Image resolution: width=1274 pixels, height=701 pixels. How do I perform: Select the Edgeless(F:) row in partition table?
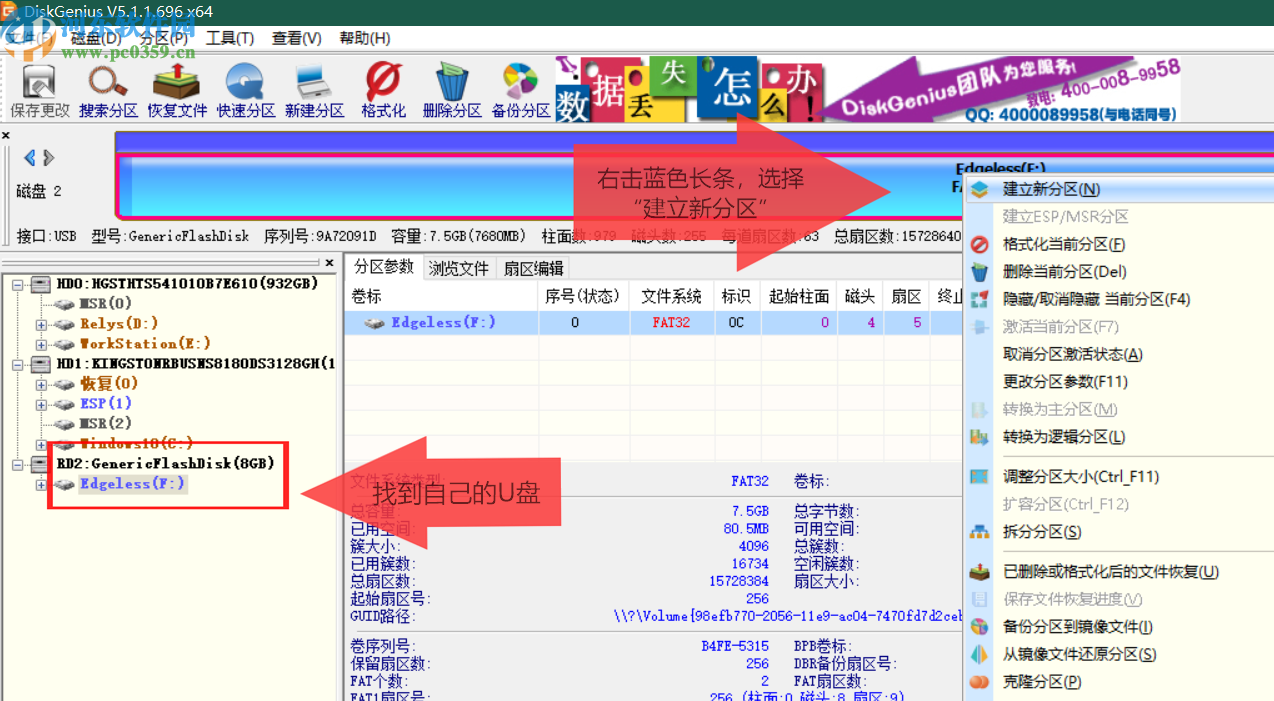[x=653, y=323]
